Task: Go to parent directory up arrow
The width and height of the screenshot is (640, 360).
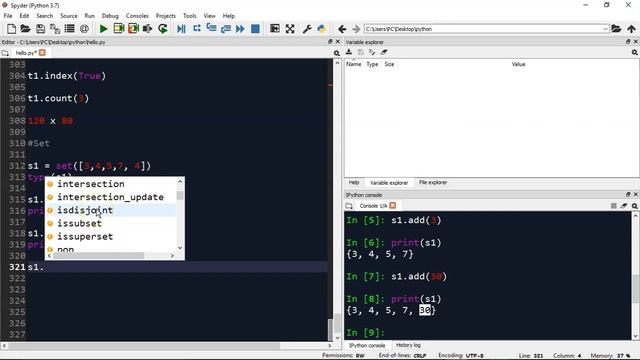Action: coord(631,29)
